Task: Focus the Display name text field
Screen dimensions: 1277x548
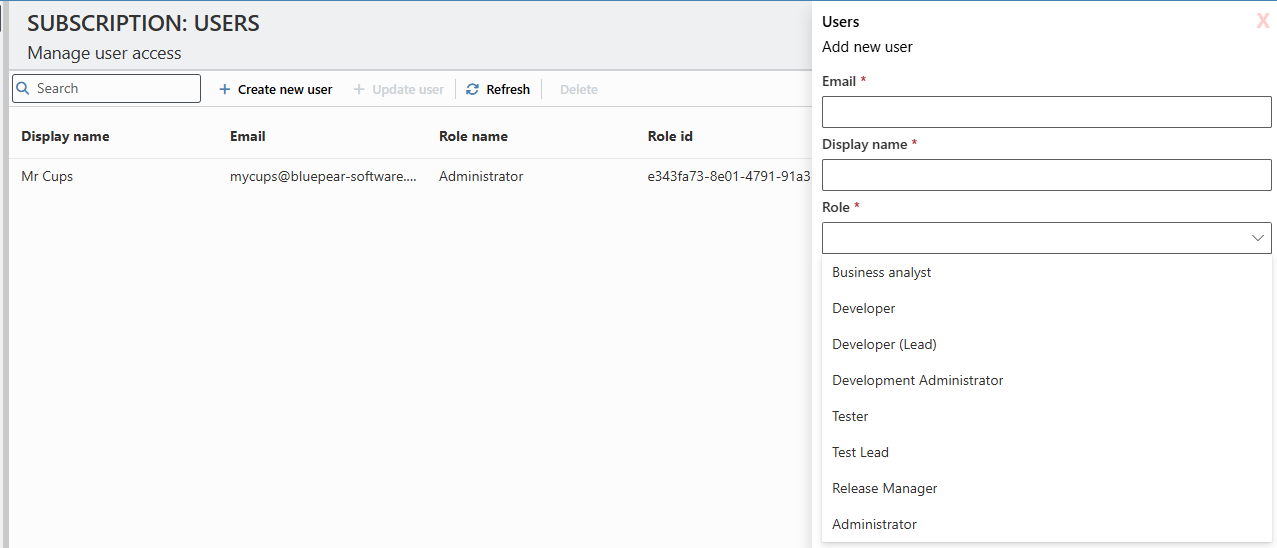Action: pos(1046,175)
